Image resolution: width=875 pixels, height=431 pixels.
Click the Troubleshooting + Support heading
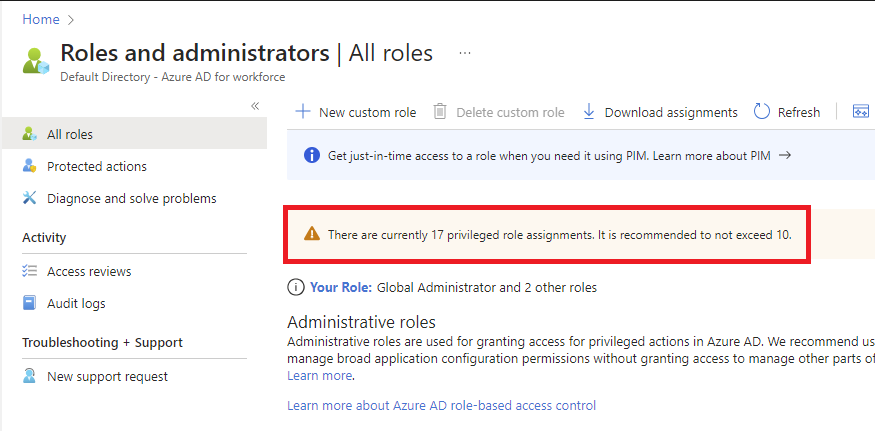[x=102, y=342]
